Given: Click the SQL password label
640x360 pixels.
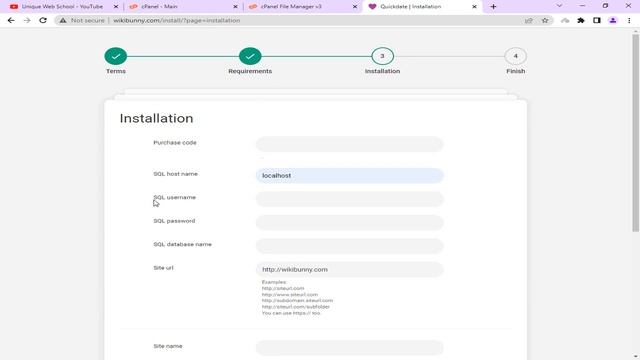Looking at the screenshot, I should 174,221.
